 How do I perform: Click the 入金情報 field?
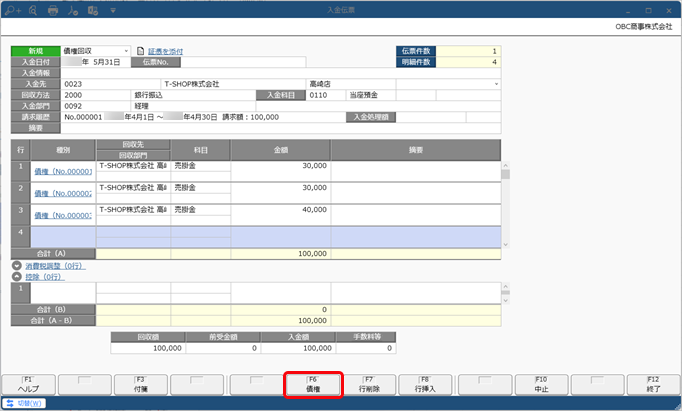pyautogui.click(x=281, y=73)
